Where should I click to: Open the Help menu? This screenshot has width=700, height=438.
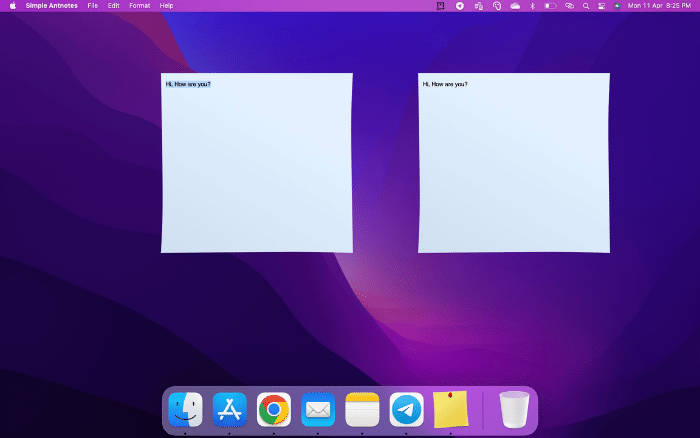166,6
